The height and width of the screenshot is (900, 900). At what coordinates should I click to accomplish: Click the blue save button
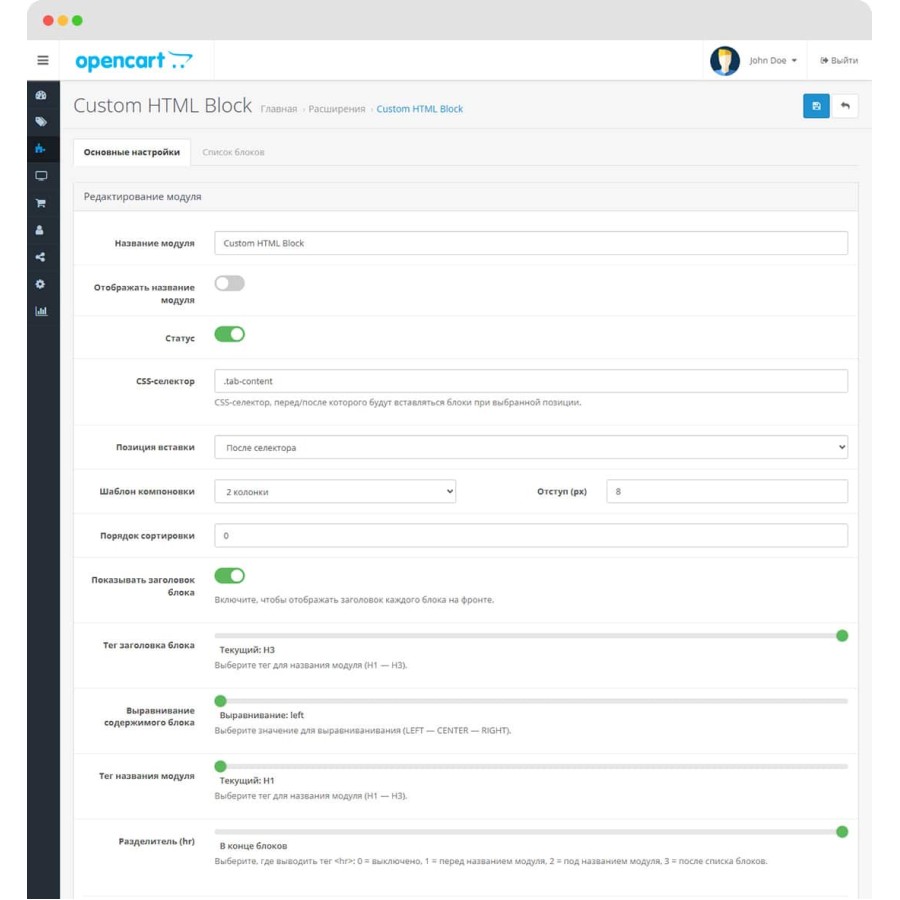pyautogui.click(x=816, y=106)
